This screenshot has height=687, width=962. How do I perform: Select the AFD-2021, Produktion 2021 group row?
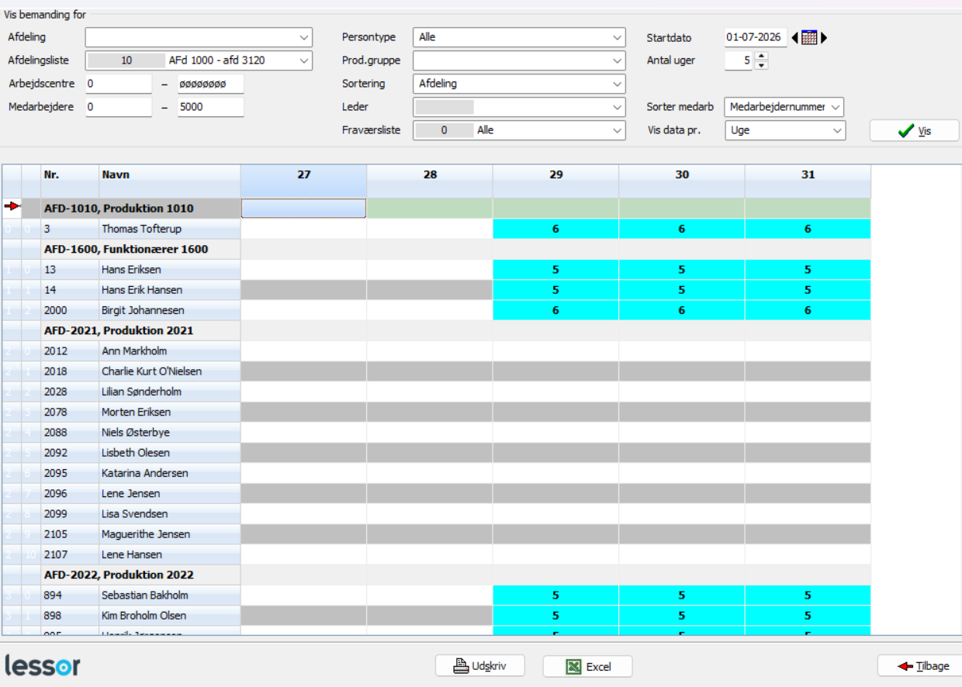[x=436, y=331]
